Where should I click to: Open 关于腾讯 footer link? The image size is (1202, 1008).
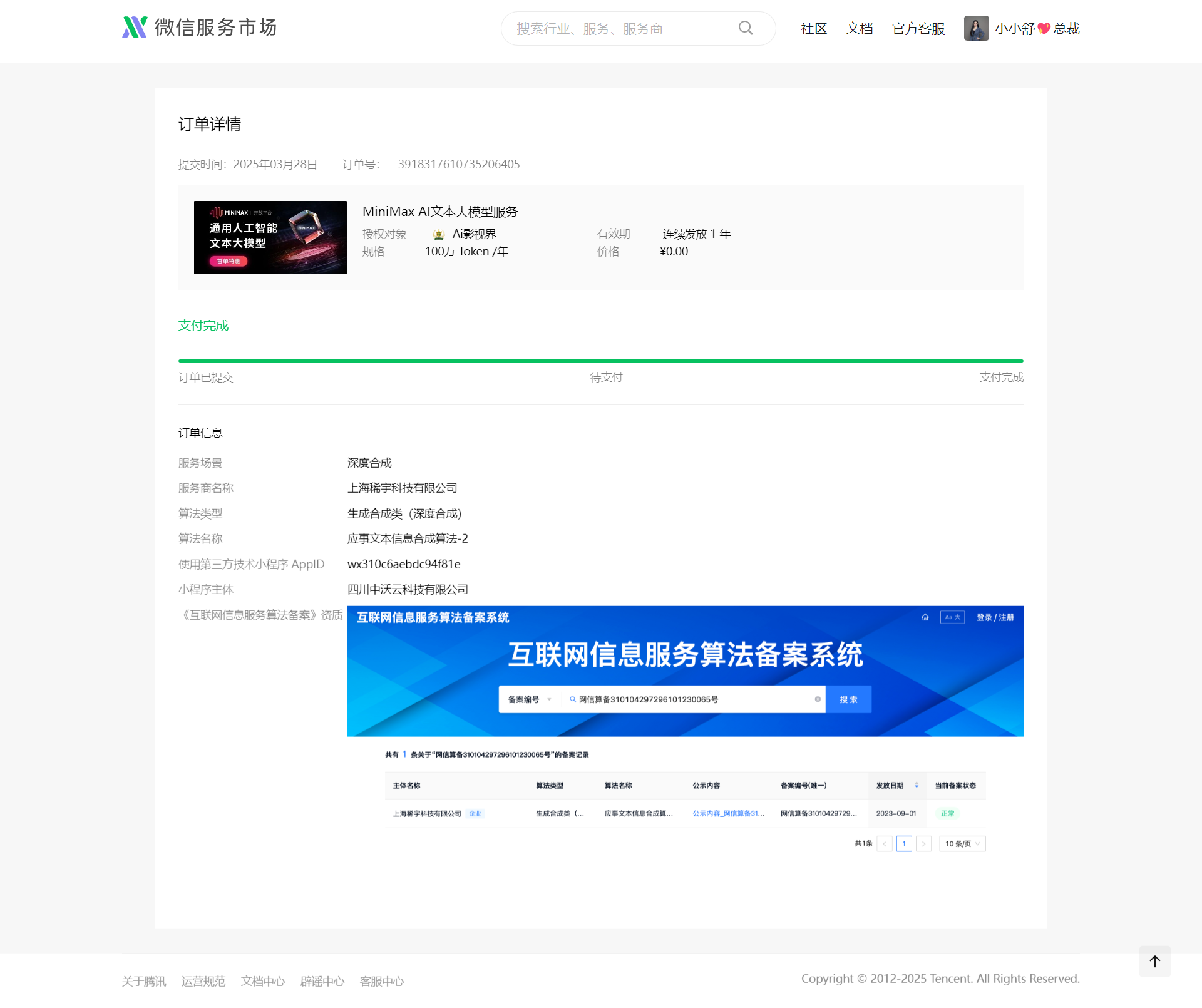click(x=144, y=981)
